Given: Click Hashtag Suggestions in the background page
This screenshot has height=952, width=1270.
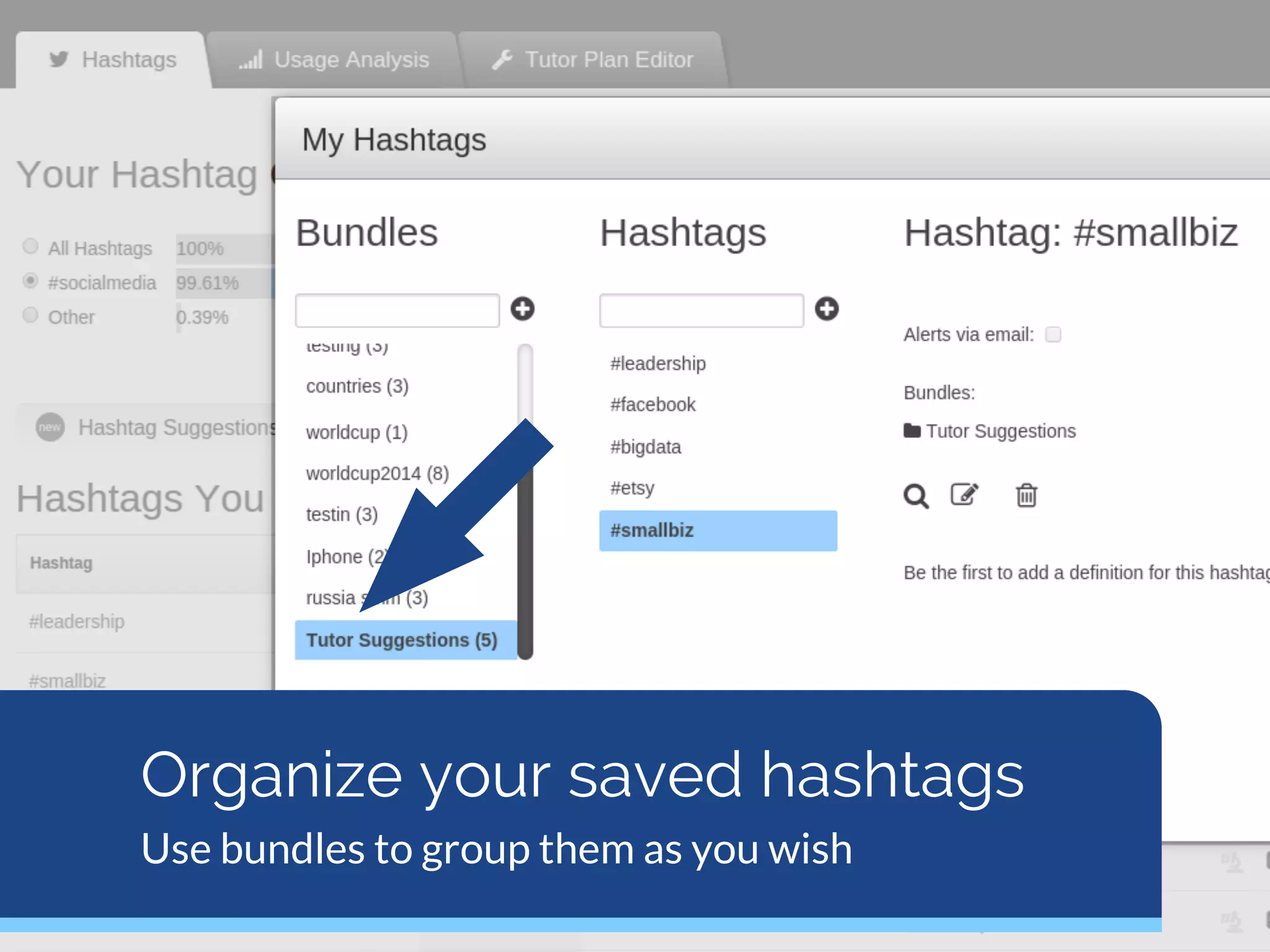Looking at the screenshot, I should click(x=177, y=427).
